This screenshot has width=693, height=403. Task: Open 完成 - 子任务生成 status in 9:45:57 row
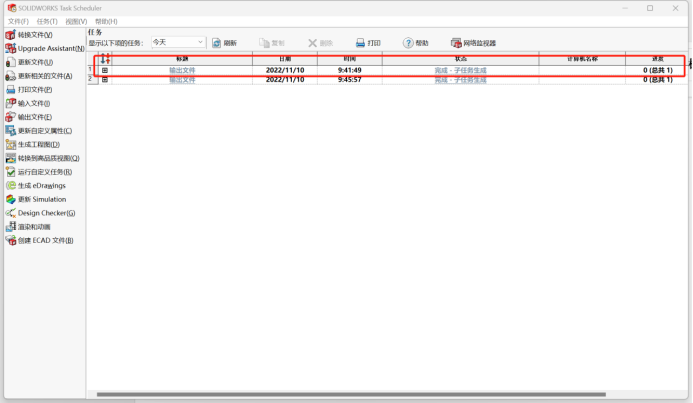461,80
